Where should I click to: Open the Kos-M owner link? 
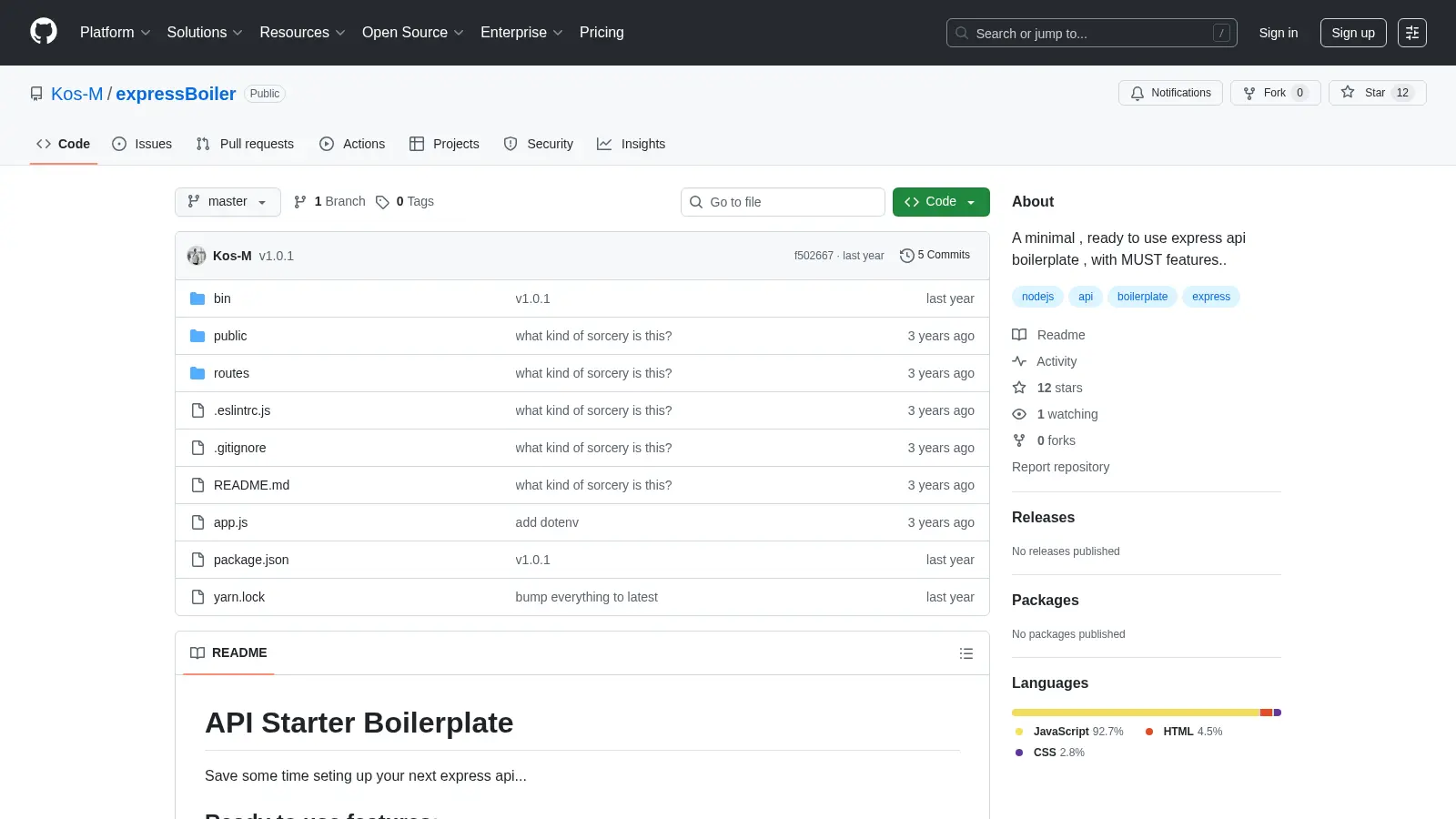coord(77,94)
